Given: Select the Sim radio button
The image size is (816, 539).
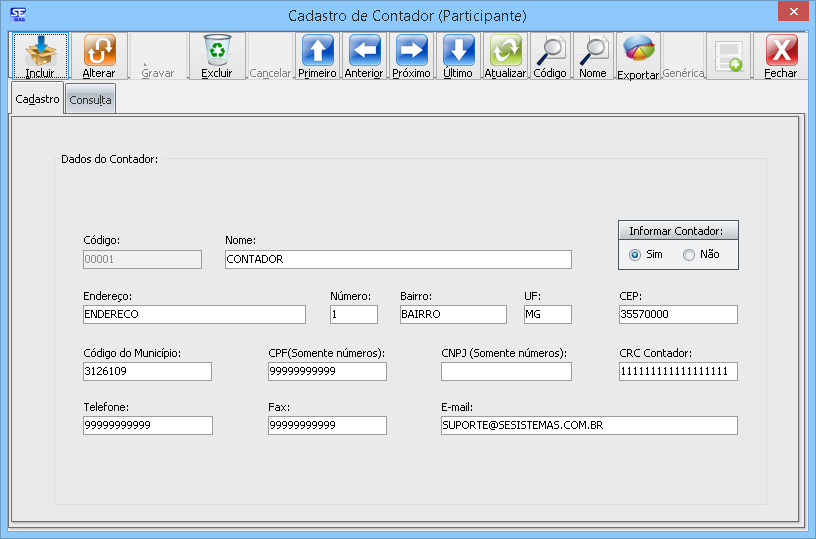Looking at the screenshot, I should click(x=635, y=255).
